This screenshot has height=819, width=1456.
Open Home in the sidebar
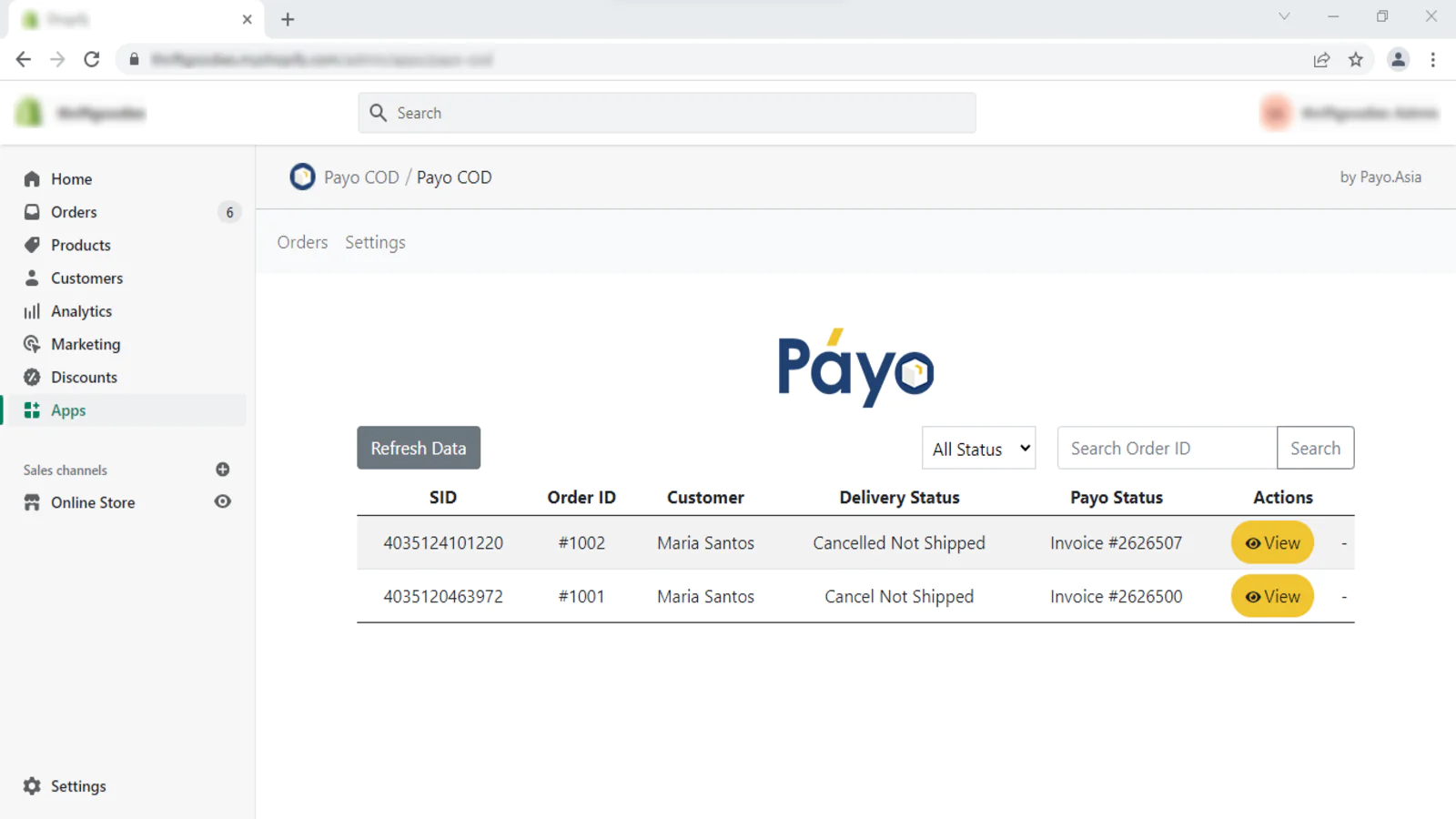(x=71, y=179)
